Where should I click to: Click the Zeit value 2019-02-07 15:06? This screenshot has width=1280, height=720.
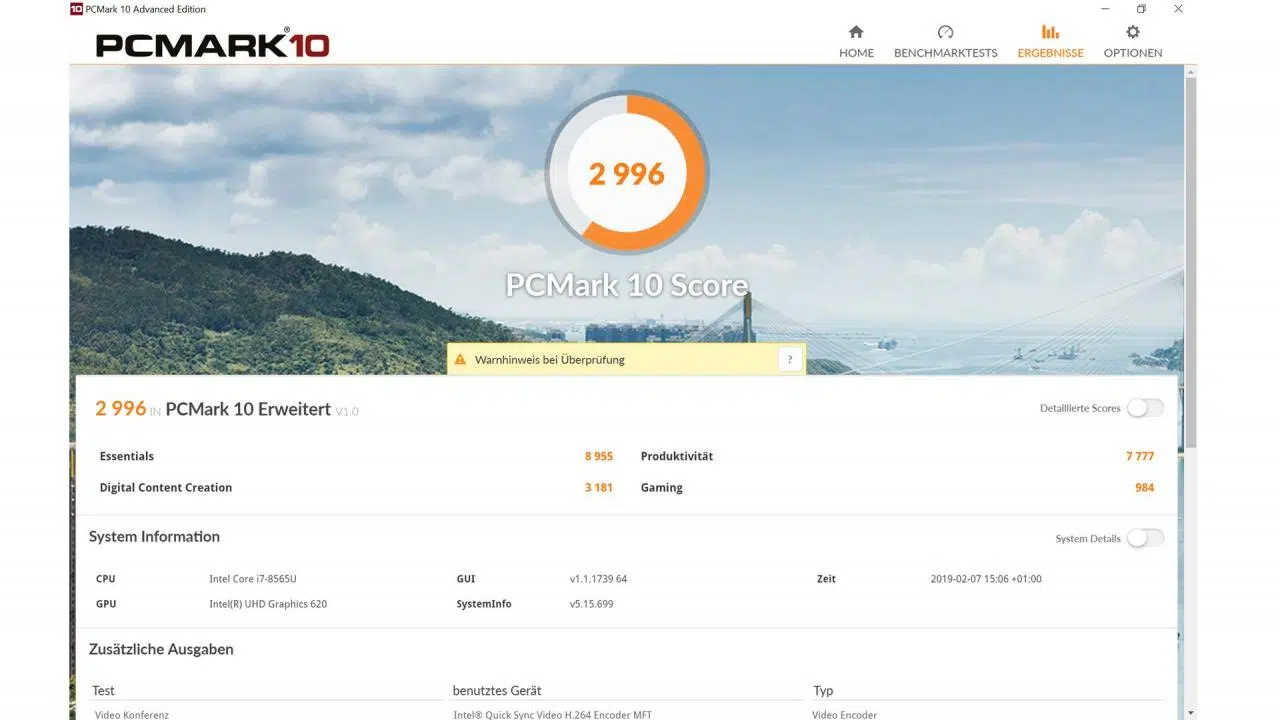pyautogui.click(x=986, y=579)
